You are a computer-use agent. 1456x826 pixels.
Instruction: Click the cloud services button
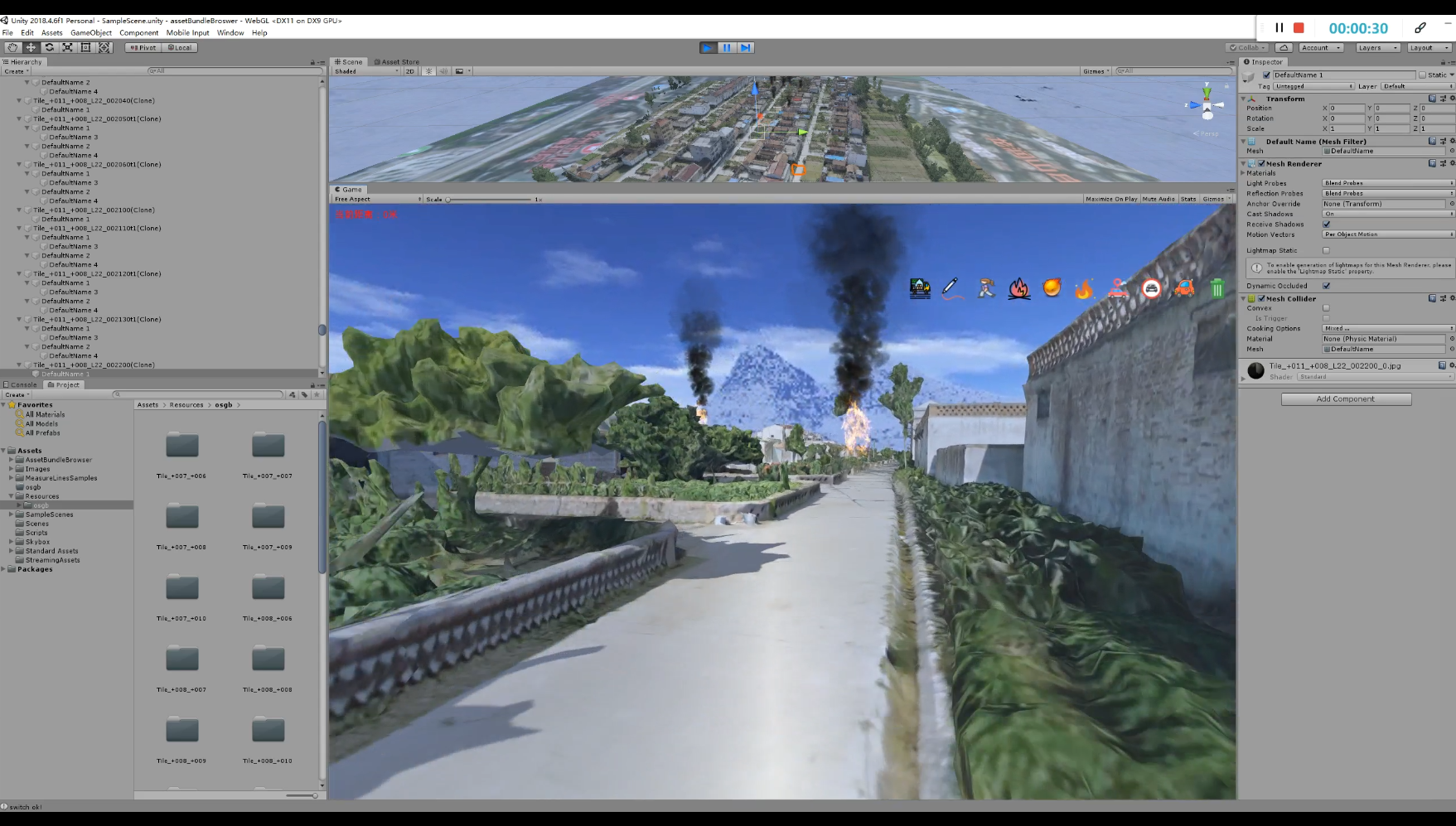(x=1284, y=48)
